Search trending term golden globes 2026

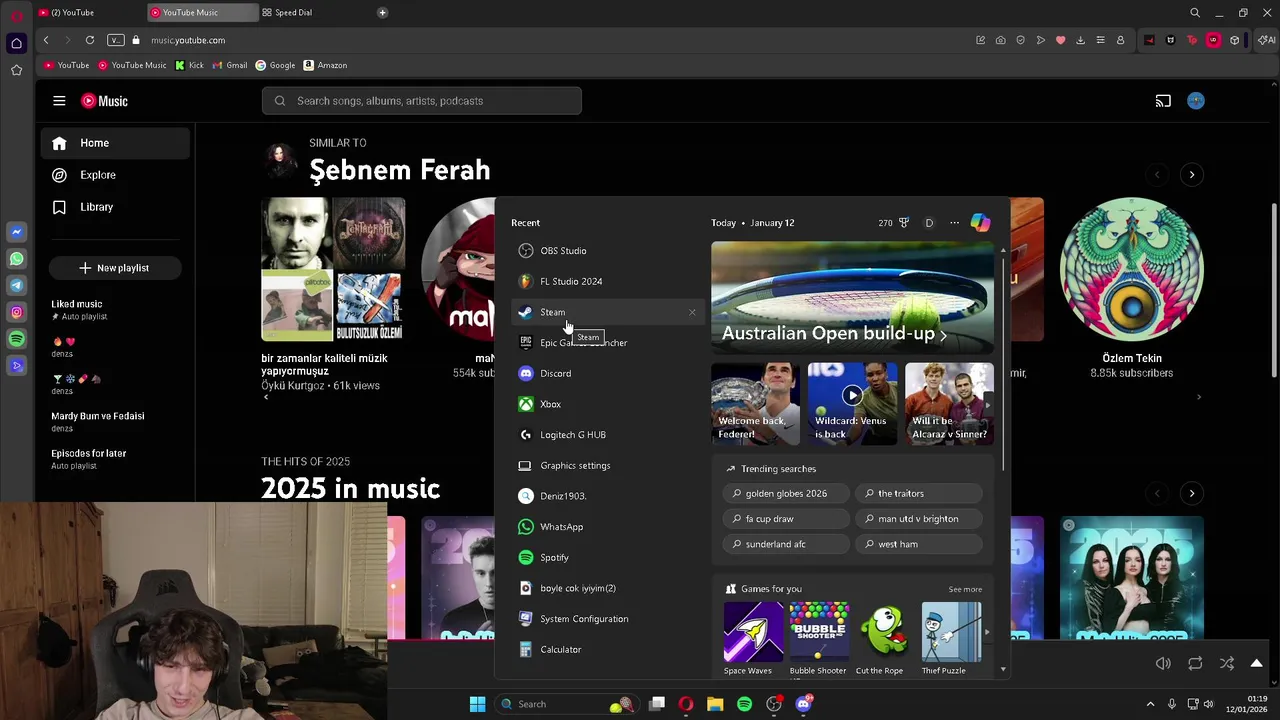point(786,493)
